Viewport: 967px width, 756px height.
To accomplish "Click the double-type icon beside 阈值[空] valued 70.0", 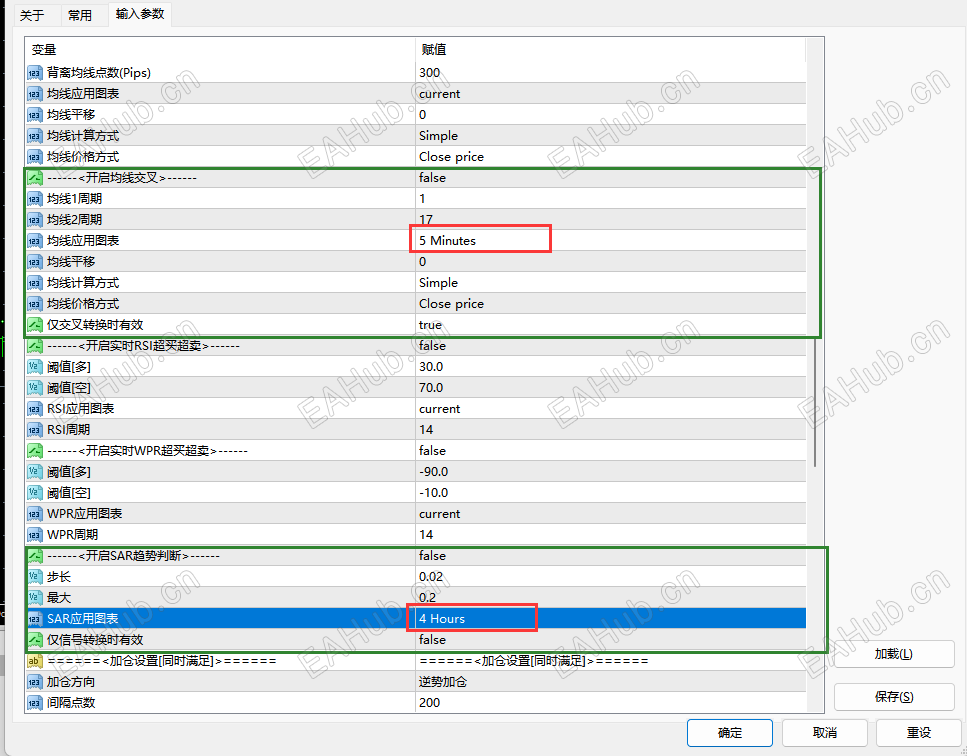I will [x=35, y=388].
